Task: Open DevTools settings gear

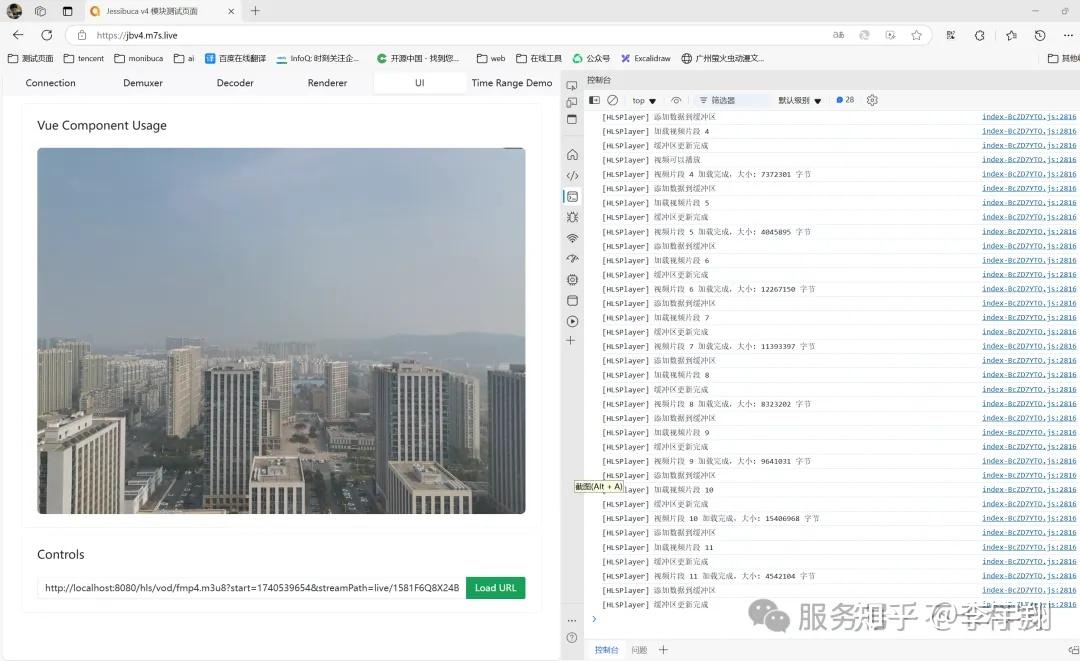Action: (x=872, y=100)
